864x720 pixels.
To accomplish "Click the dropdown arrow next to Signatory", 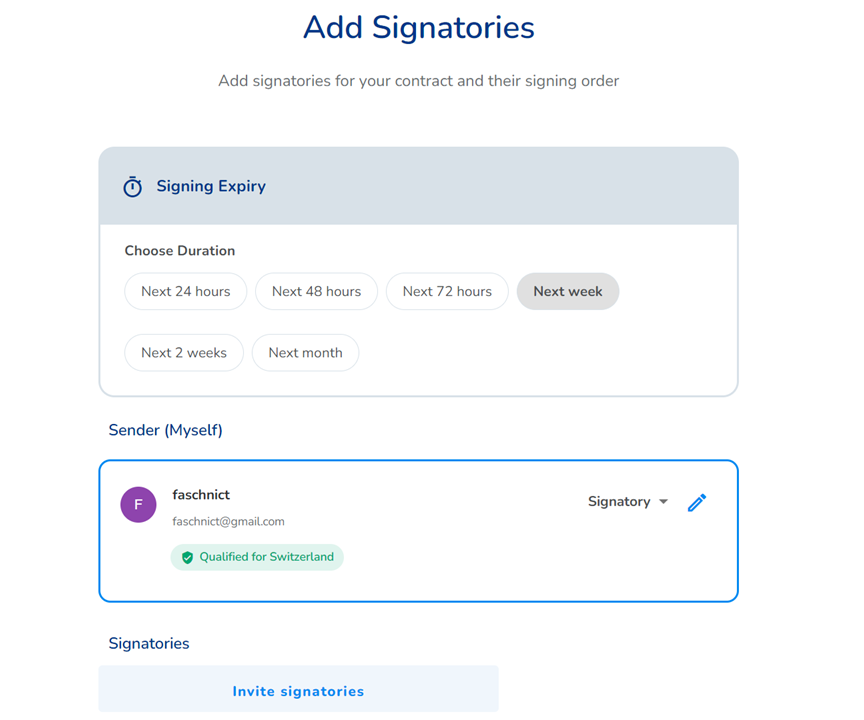I will 663,501.
